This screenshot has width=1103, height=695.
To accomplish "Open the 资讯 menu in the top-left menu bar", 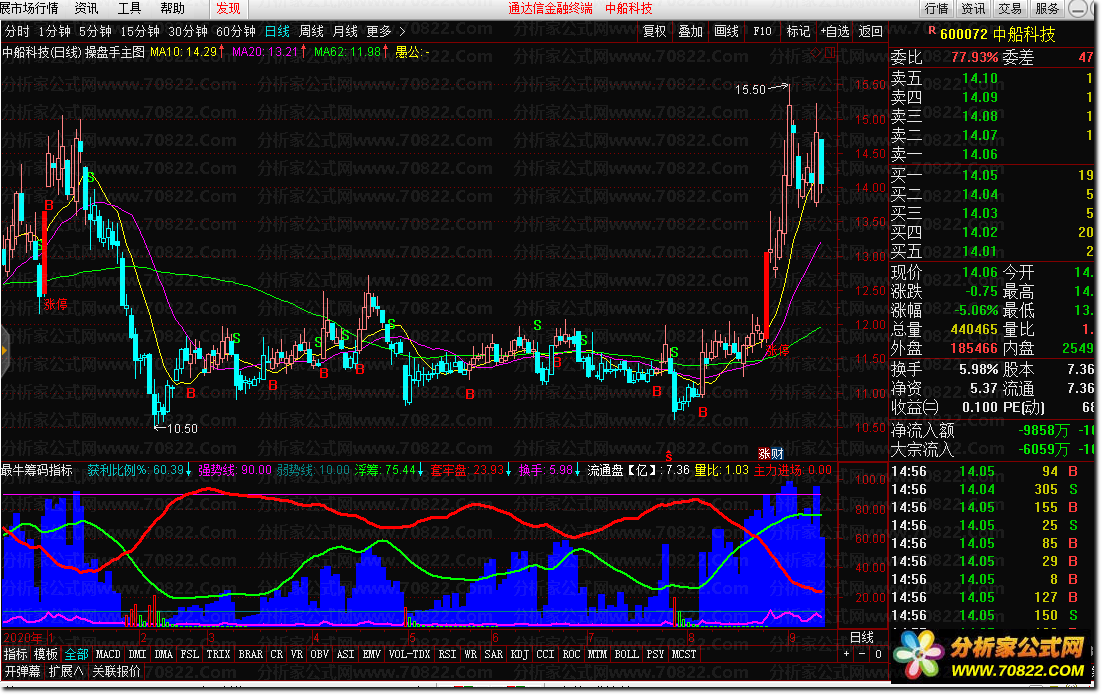I will click(x=87, y=8).
